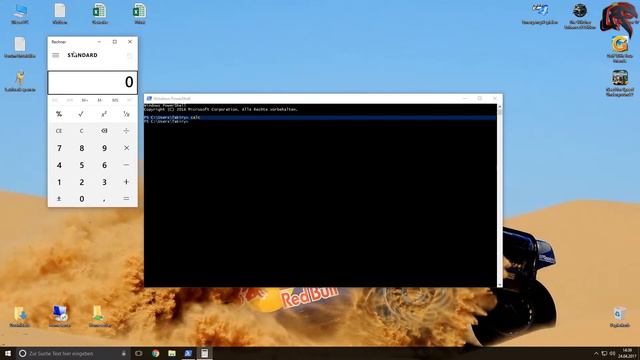Click the PowerShell scrollbar down arrow

click(x=500, y=284)
